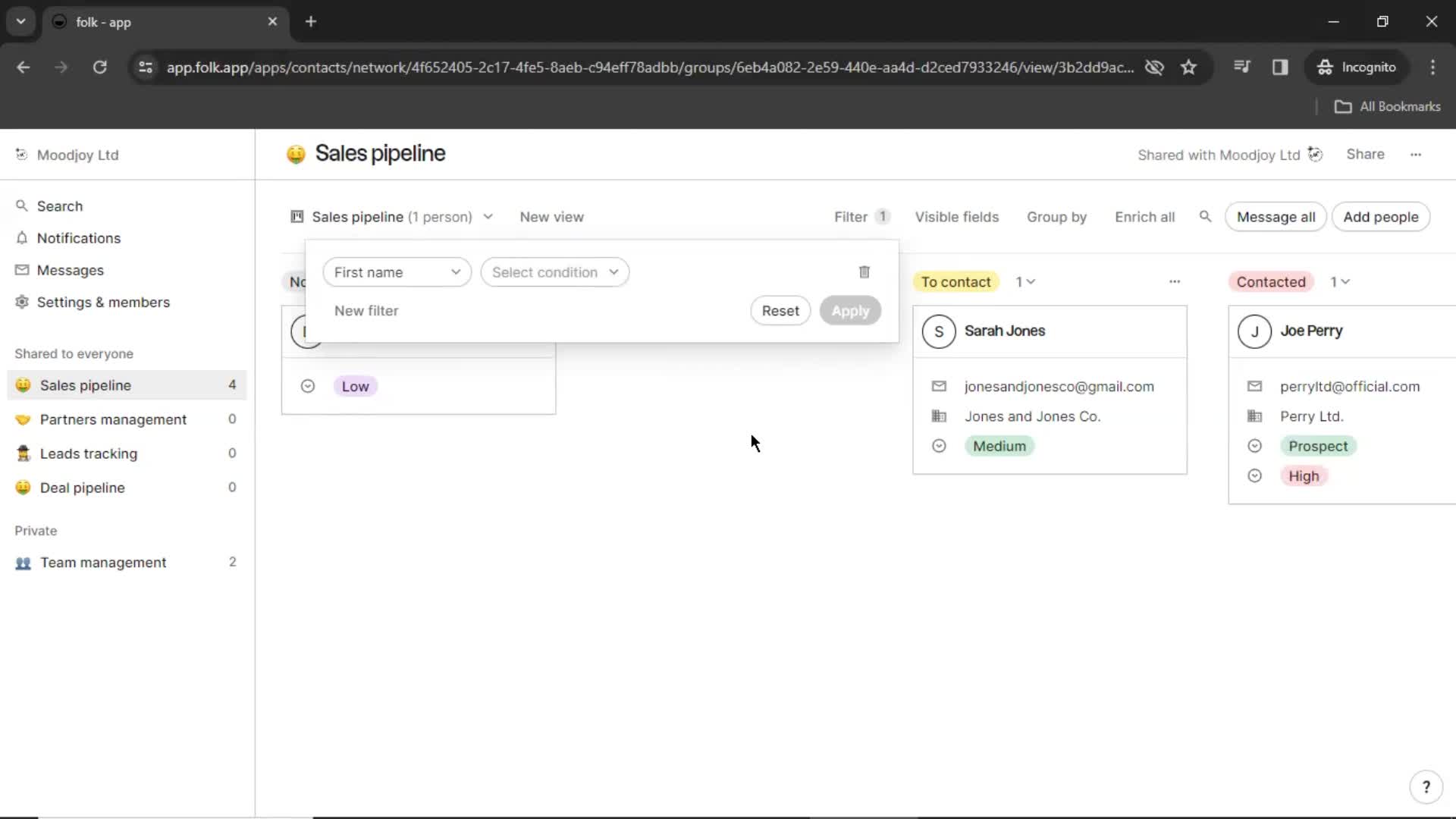
Task: Click Joe Perry avatar circle
Action: (1254, 332)
